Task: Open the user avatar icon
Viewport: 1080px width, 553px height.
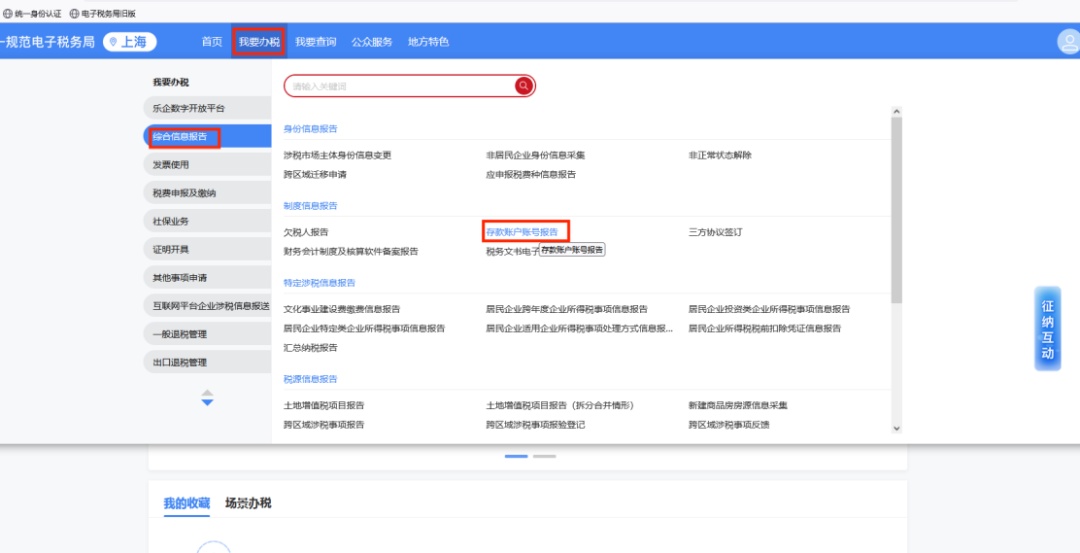Action: [1067, 42]
